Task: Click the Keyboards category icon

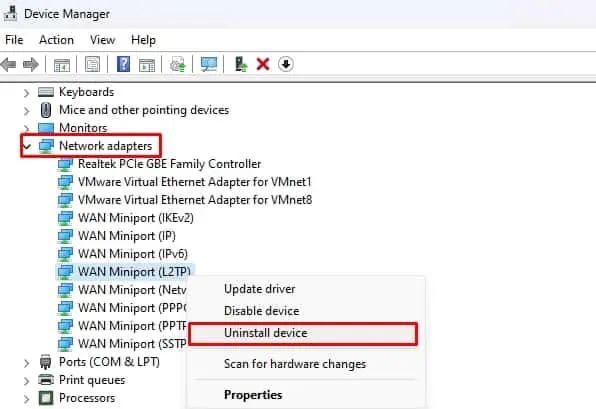Action: (x=46, y=92)
